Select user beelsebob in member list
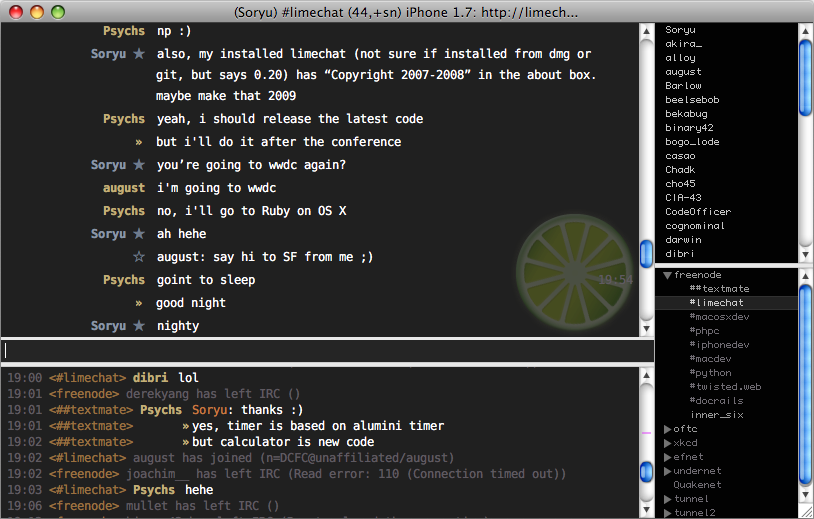The height and width of the screenshot is (519, 814). click(692, 100)
